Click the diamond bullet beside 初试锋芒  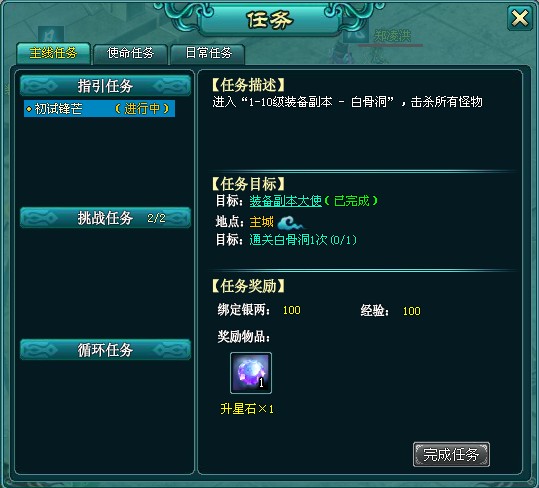coord(29,109)
